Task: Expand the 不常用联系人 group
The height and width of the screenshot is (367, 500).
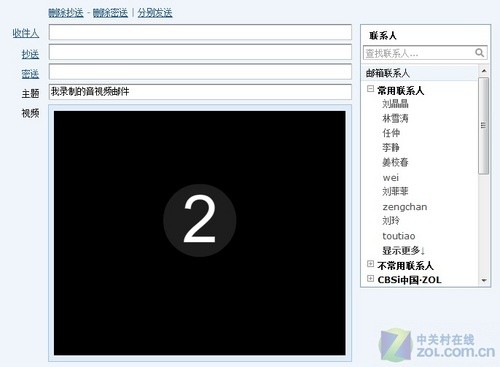Action: (370, 264)
